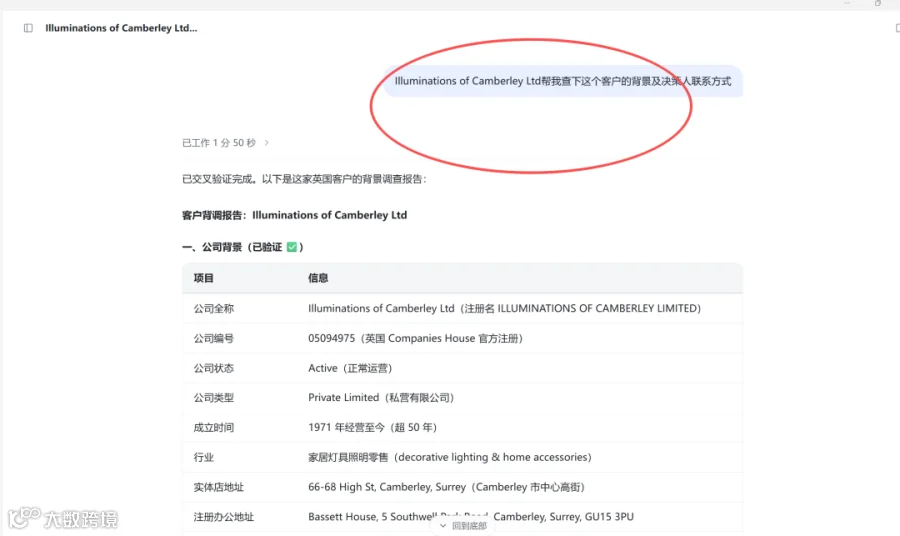Image resolution: width=900 pixels, height=536 pixels.
Task: Select the '家居灯具照明零售' industry cell
Action: click(450, 457)
